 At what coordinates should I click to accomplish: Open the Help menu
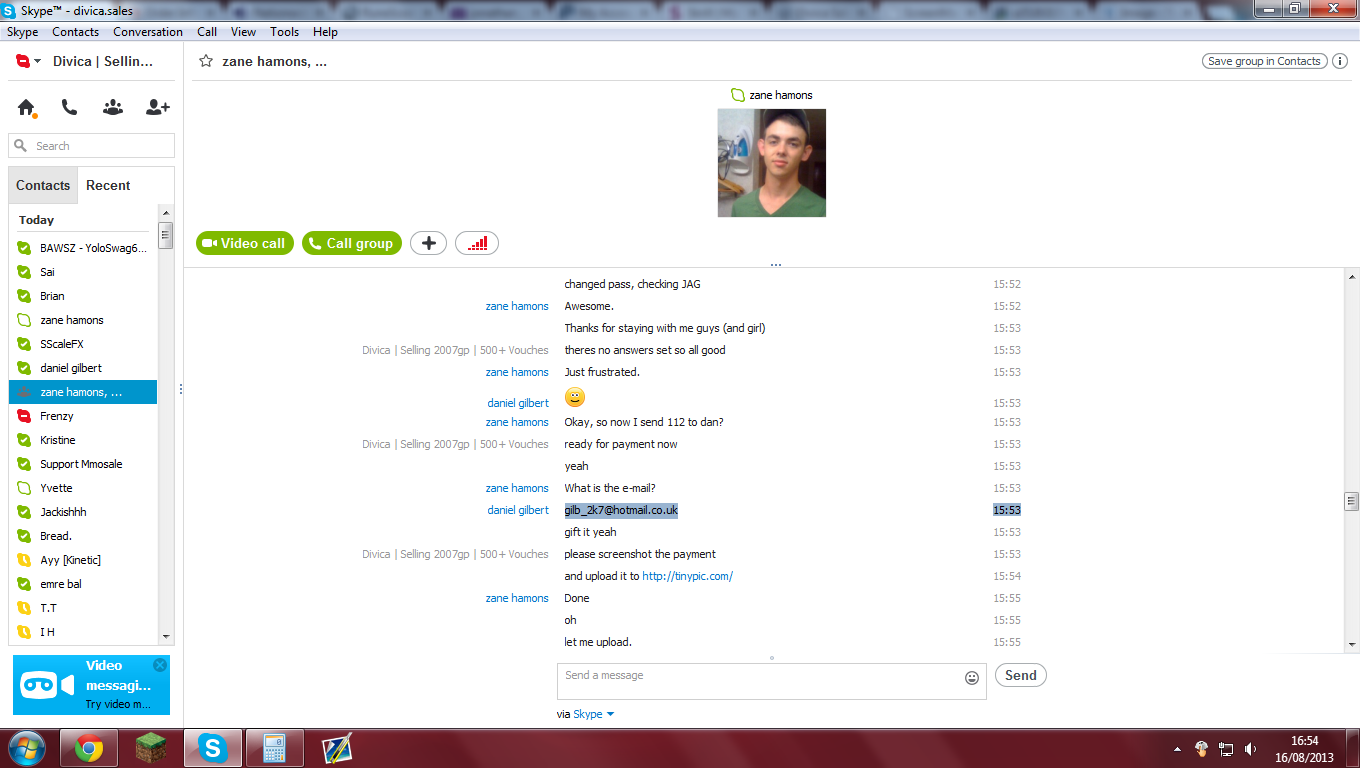(325, 32)
